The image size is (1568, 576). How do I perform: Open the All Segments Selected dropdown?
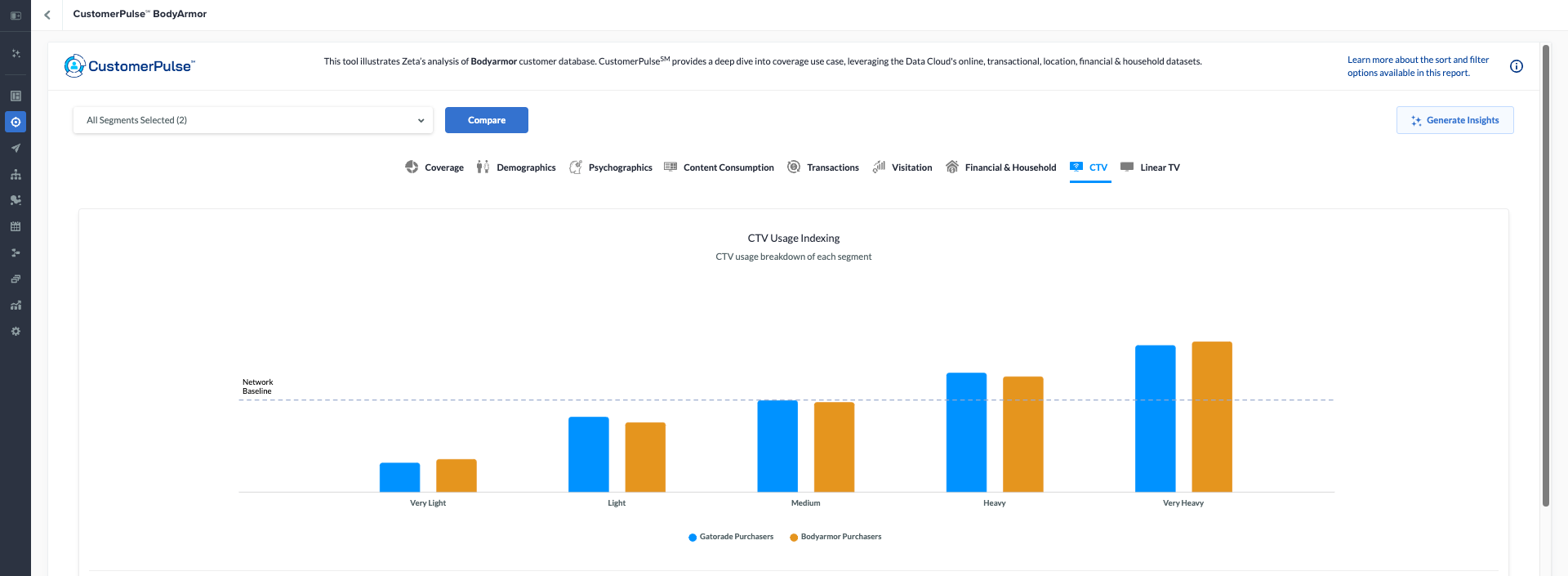pos(253,120)
